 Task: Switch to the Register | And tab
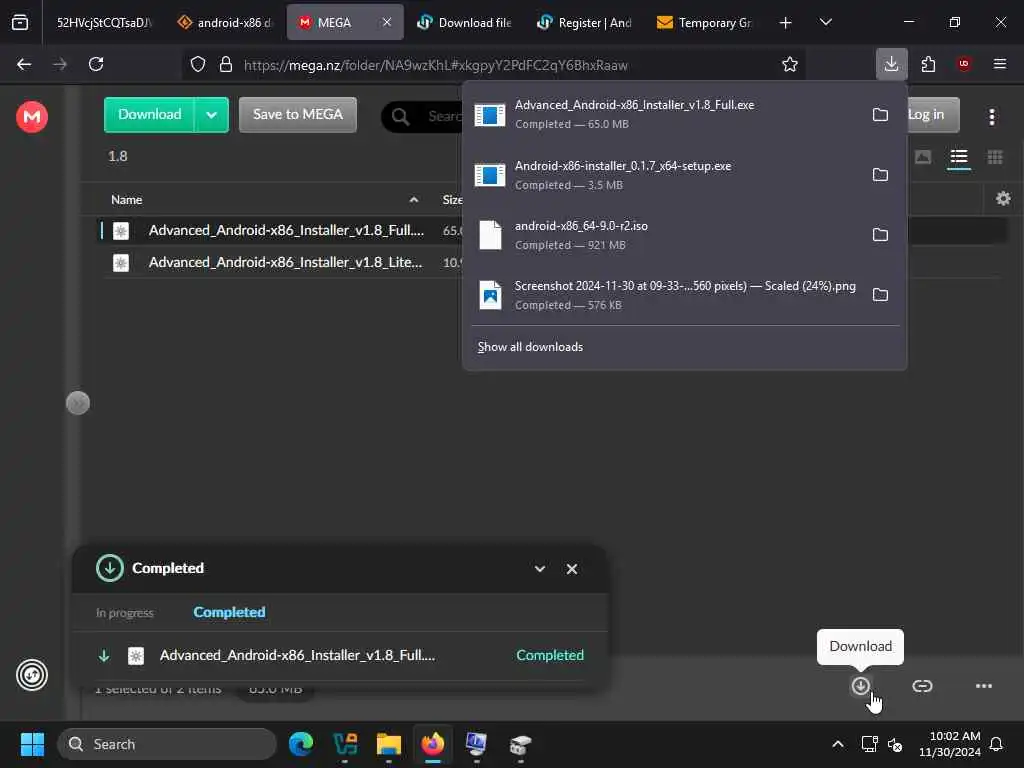(x=585, y=23)
